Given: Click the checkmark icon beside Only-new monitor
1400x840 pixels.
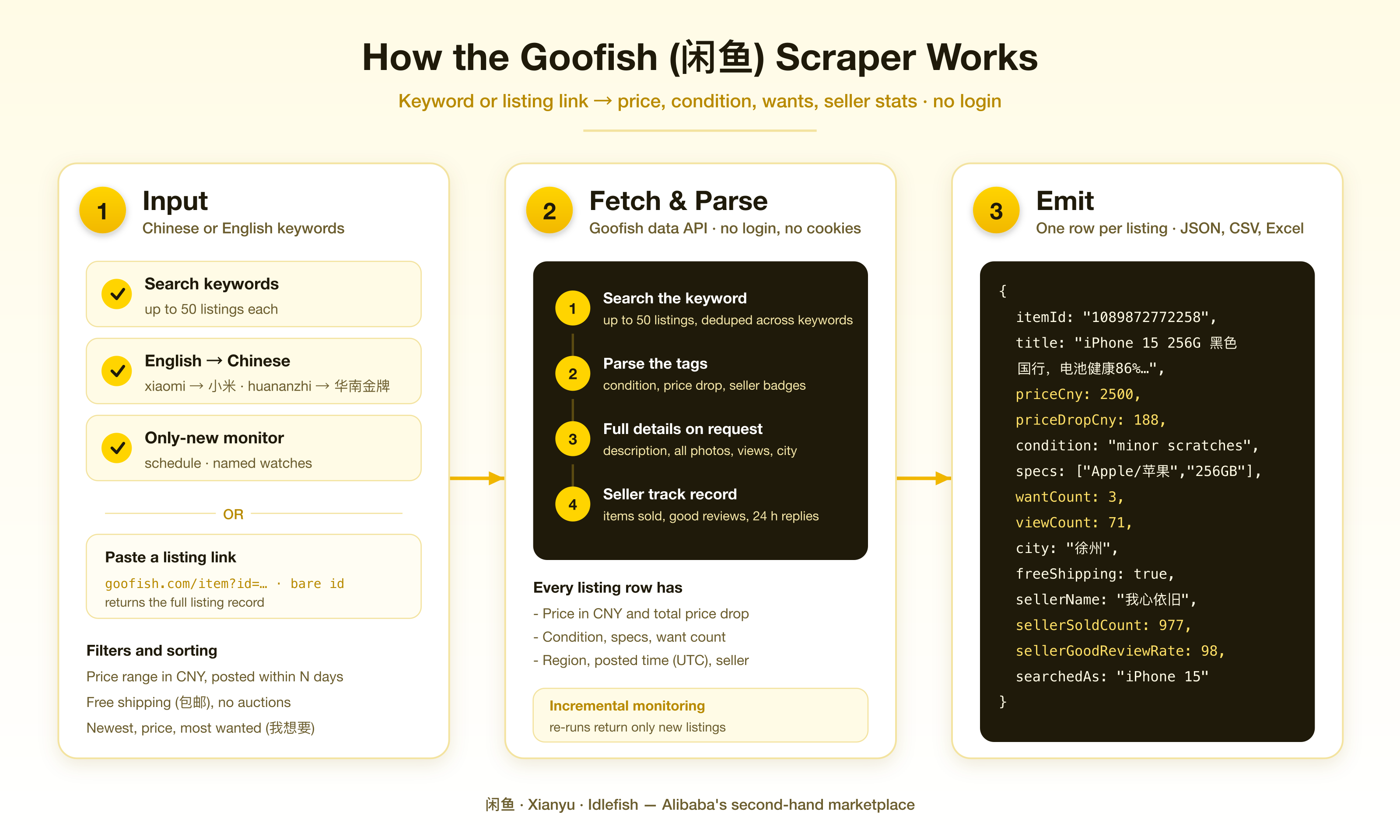Looking at the screenshot, I should coord(116,448).
